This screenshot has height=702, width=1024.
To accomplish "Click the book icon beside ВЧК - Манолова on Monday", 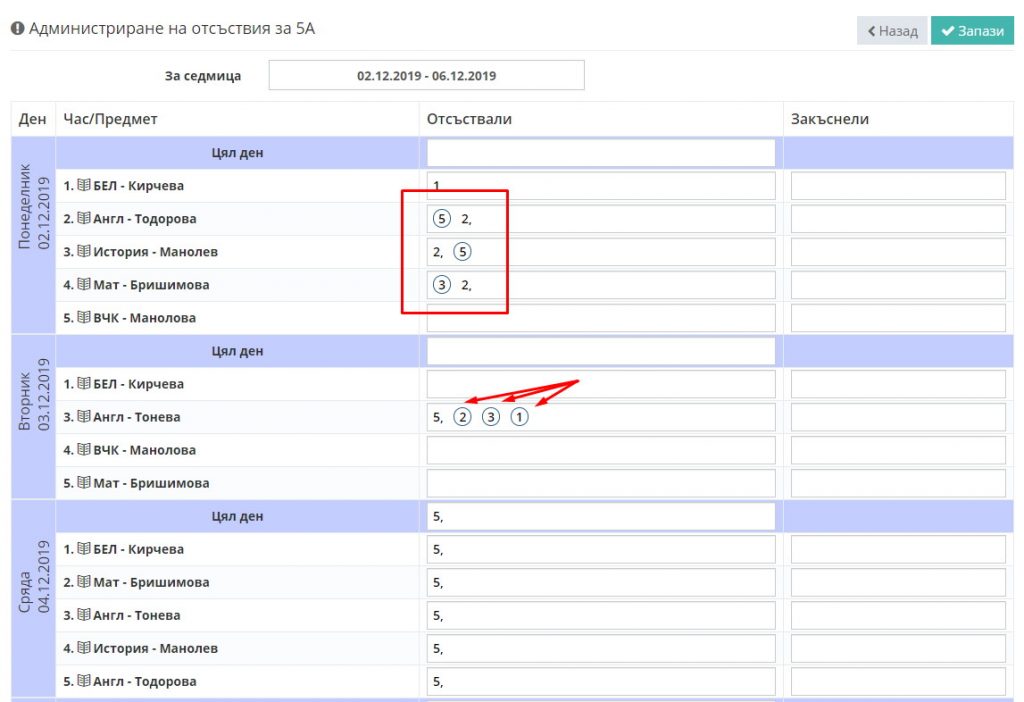I will tap(84, 317).
